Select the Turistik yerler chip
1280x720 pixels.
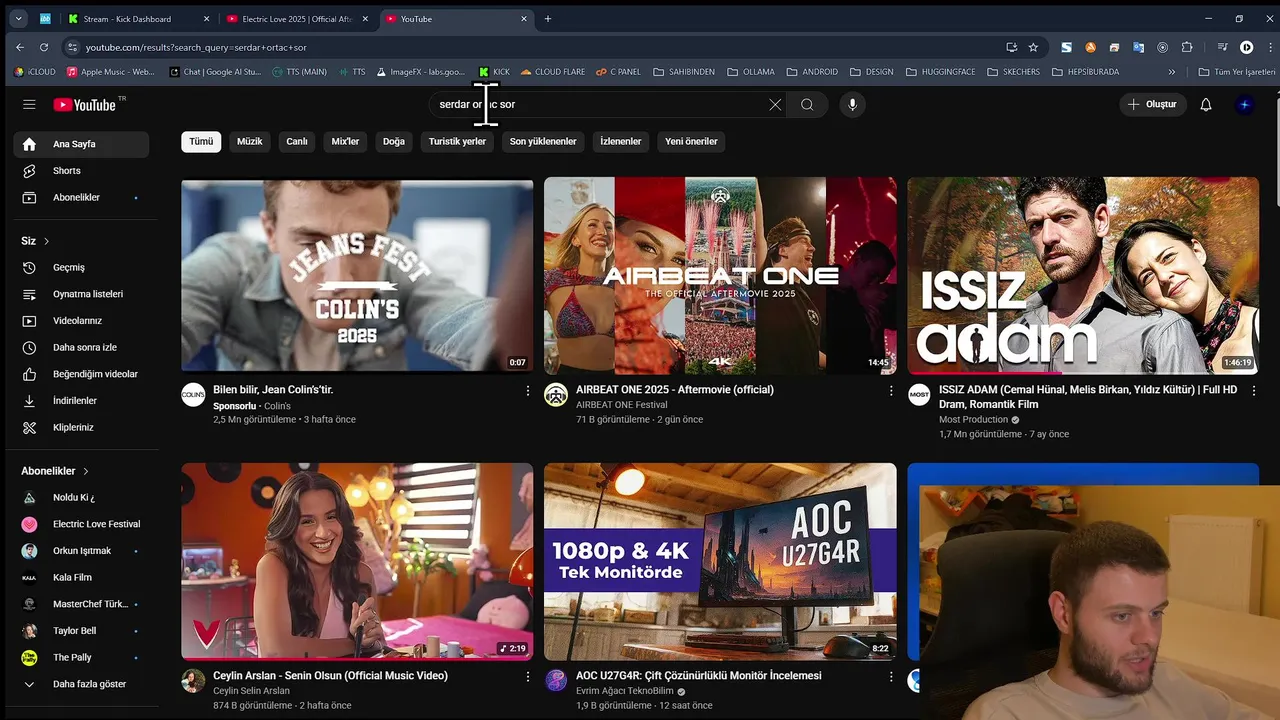coord(457,141)
